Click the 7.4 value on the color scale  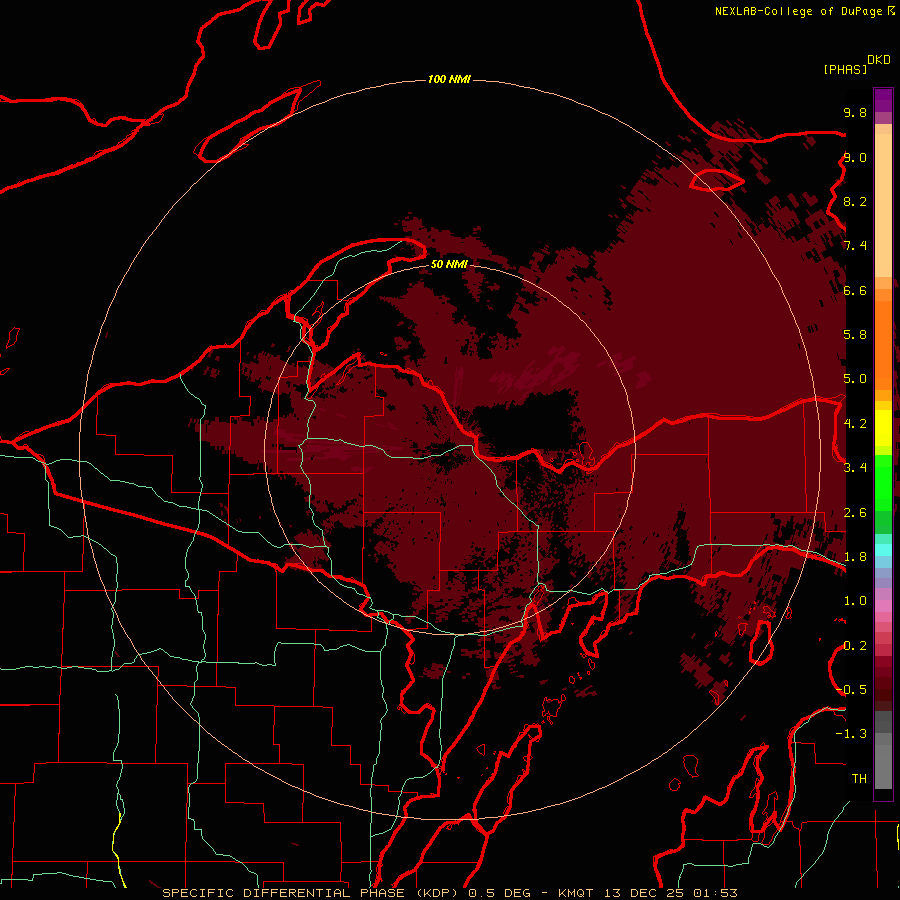[855, 246]
